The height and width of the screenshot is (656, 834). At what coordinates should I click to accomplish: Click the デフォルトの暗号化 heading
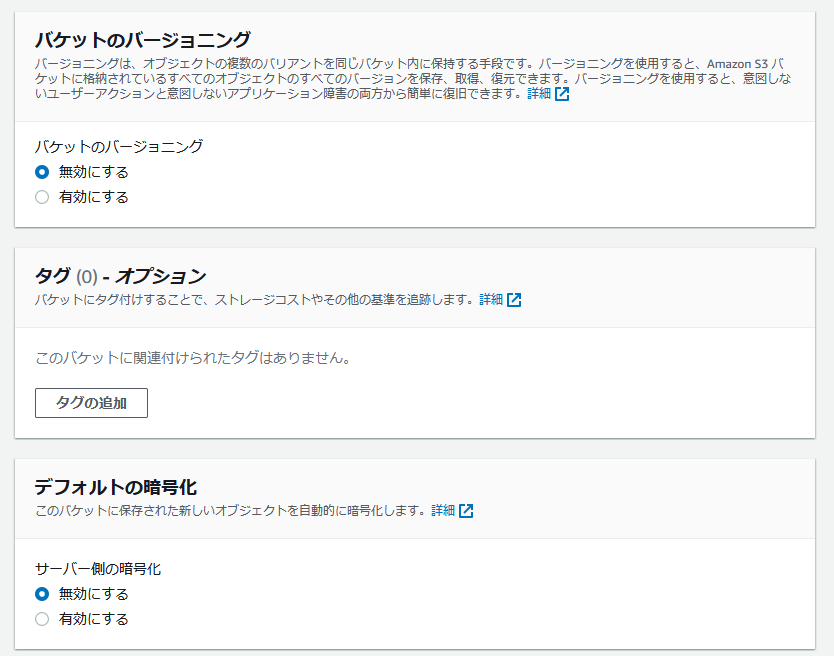(116, 487)
